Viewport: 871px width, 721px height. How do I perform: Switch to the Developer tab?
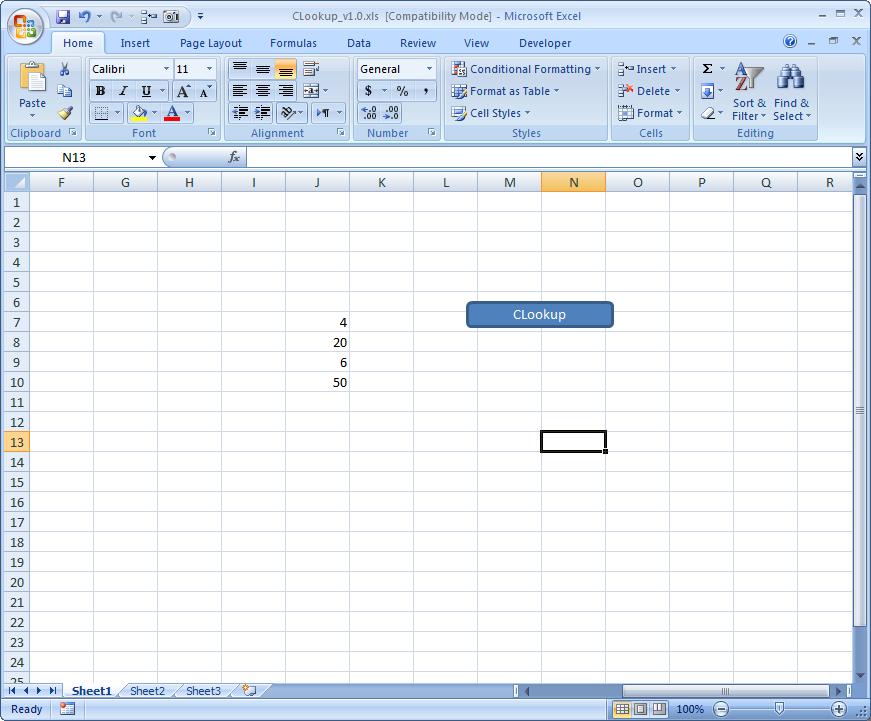pyautogui.click(x=545, y=43)
